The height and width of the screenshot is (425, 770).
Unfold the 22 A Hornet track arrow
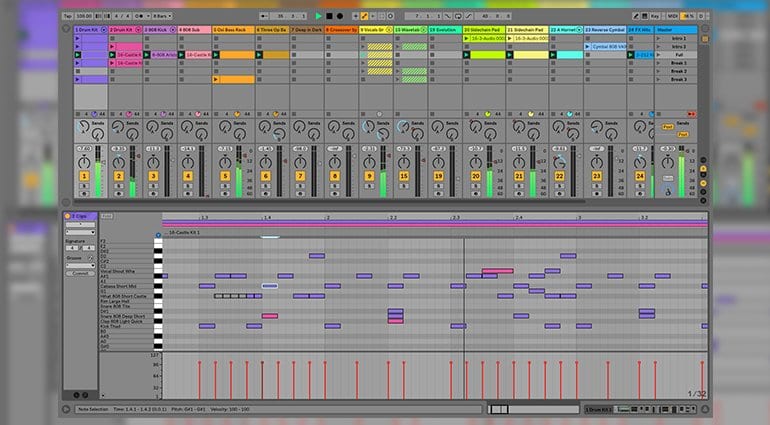coord(579,30)
